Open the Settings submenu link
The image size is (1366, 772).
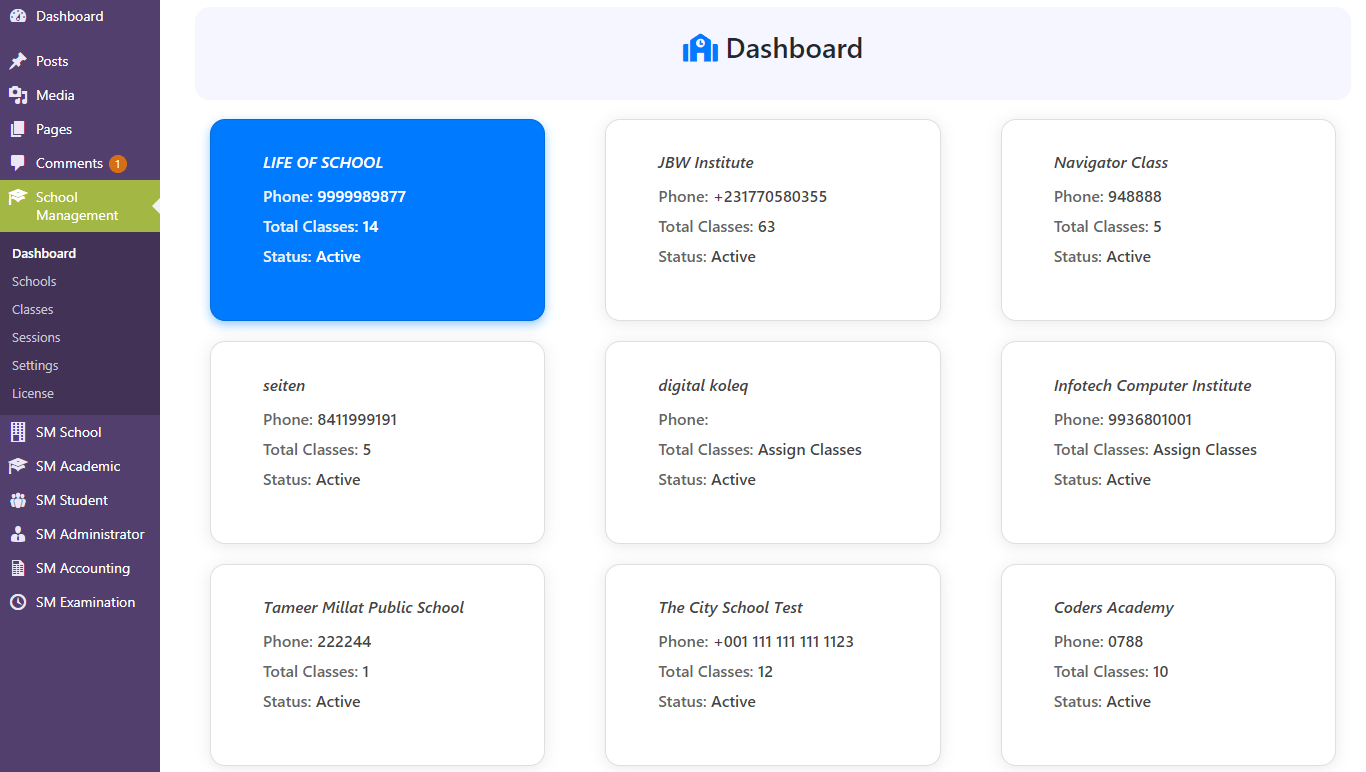(35, 365)
